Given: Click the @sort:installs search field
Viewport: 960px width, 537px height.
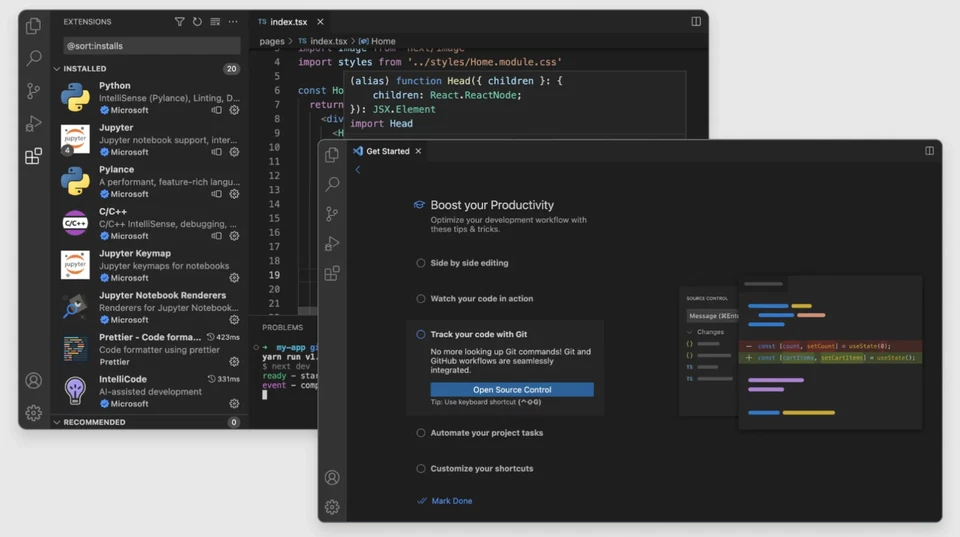Looking at the screenshot, I should [152, 46].
